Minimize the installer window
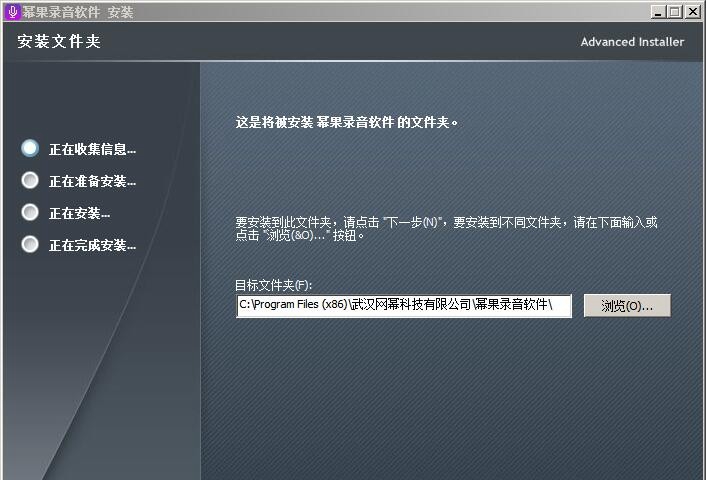 [x=658, y=12]
